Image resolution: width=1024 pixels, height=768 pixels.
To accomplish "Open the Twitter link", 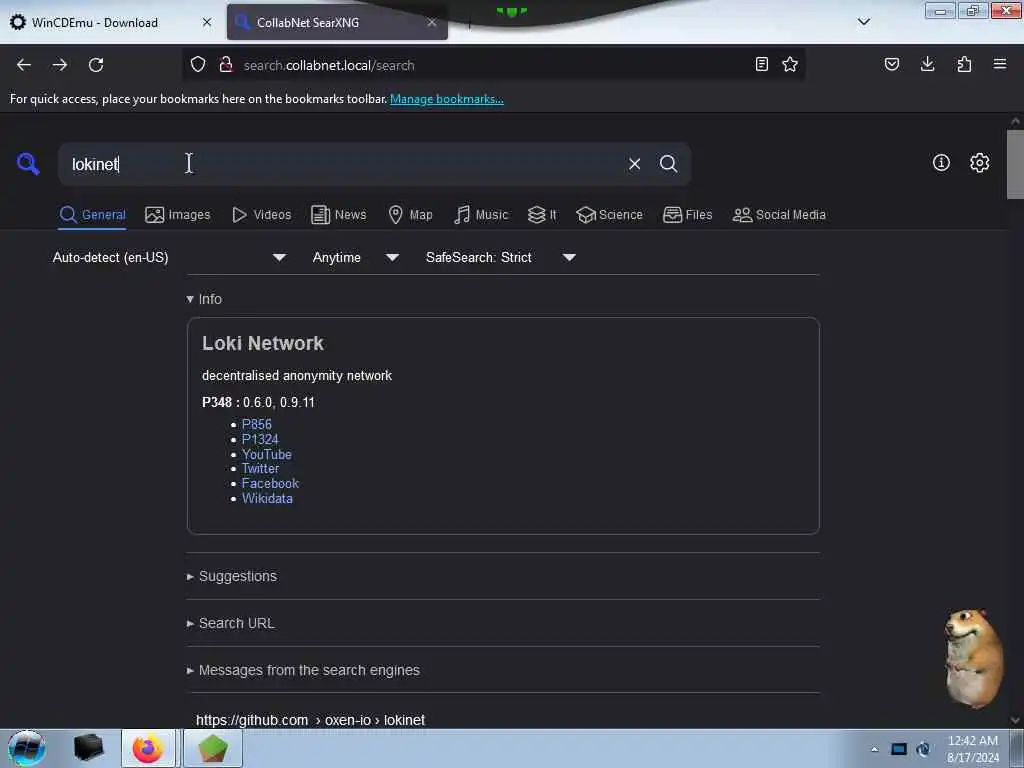I will pyautogui.click(x=260, y=469).
